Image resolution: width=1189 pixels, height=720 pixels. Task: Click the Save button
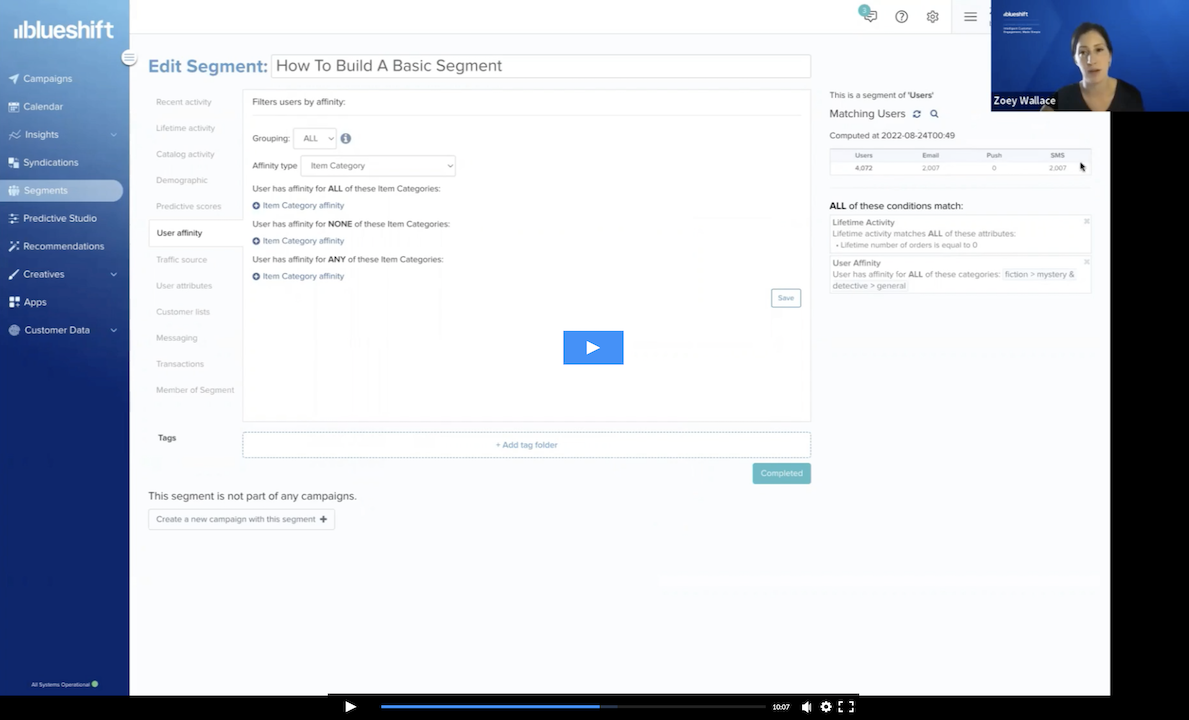click(x=786, y=298)
